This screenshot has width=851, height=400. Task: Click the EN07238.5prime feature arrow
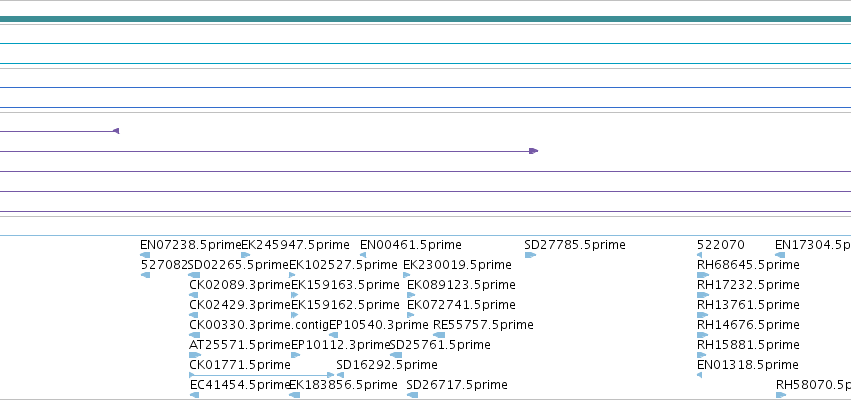tap(145, 255)
